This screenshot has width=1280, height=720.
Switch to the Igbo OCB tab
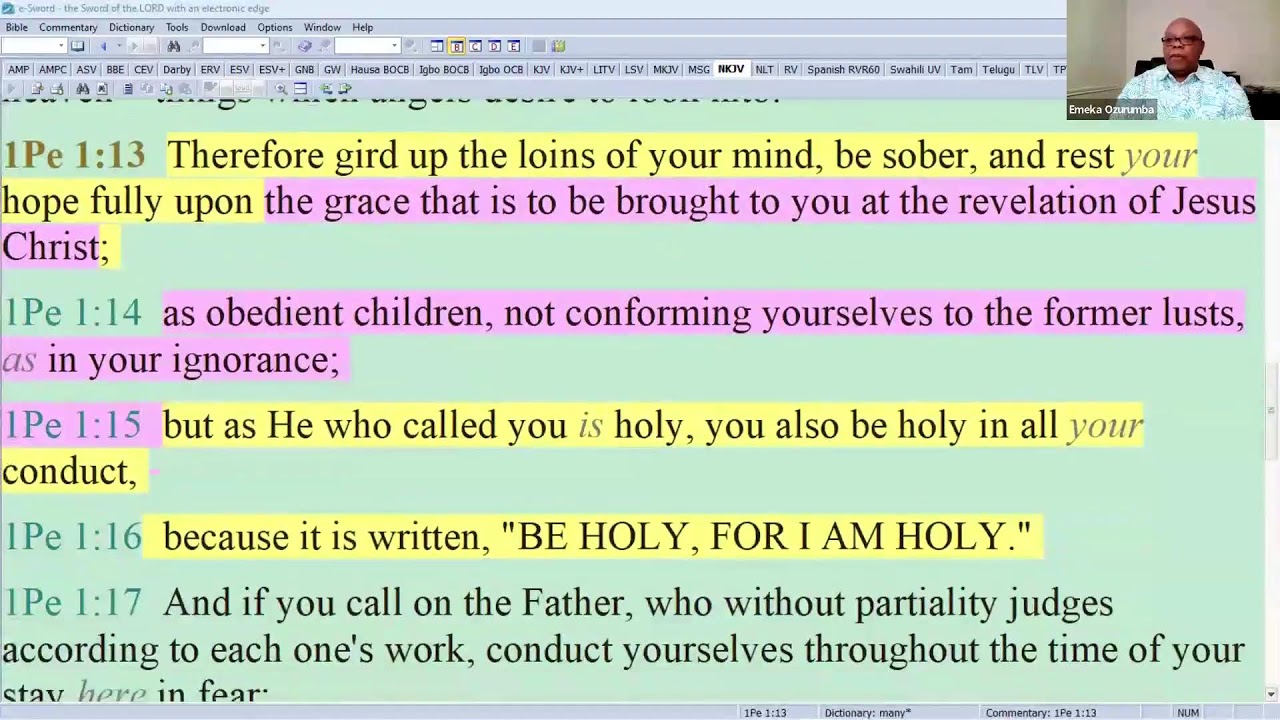pos(501,70)
